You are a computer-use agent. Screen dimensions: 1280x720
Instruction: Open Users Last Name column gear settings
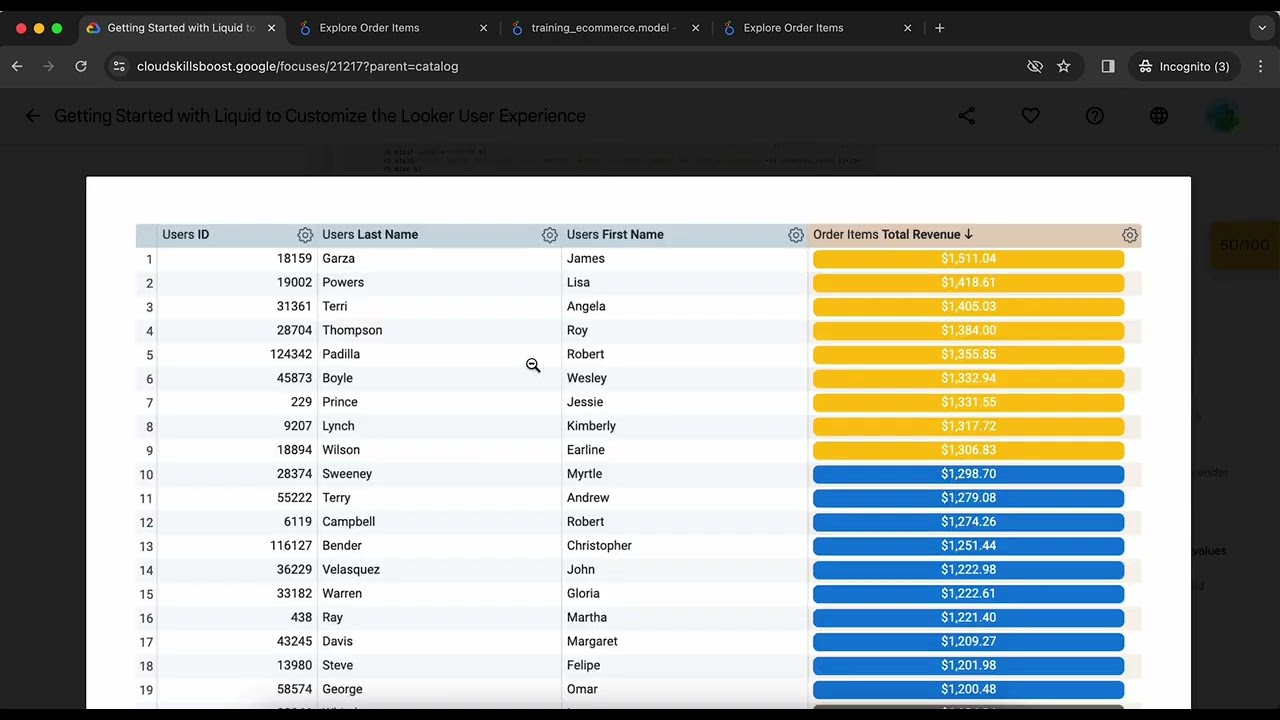point(550,235)
